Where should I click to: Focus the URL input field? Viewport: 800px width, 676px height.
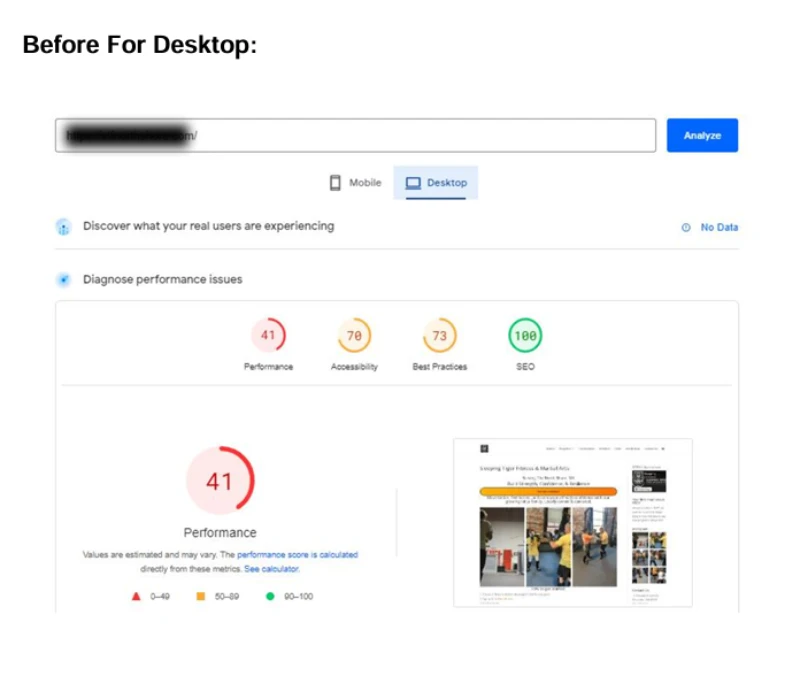click(x=356, y=135)
